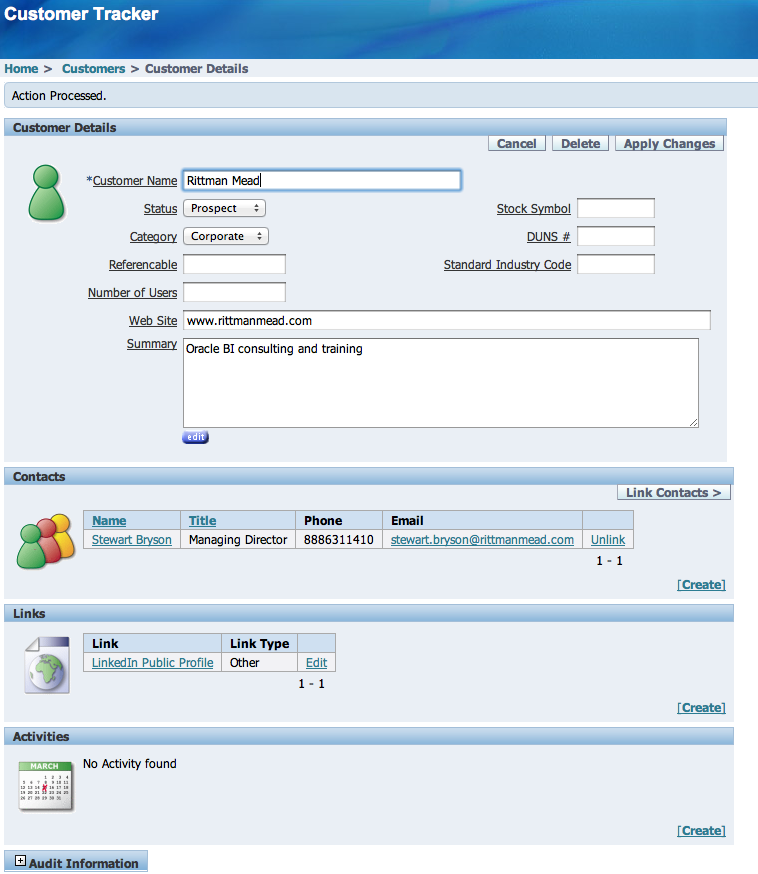
Task: Go to Customers in breadcrumb
Action: [94, 69]
